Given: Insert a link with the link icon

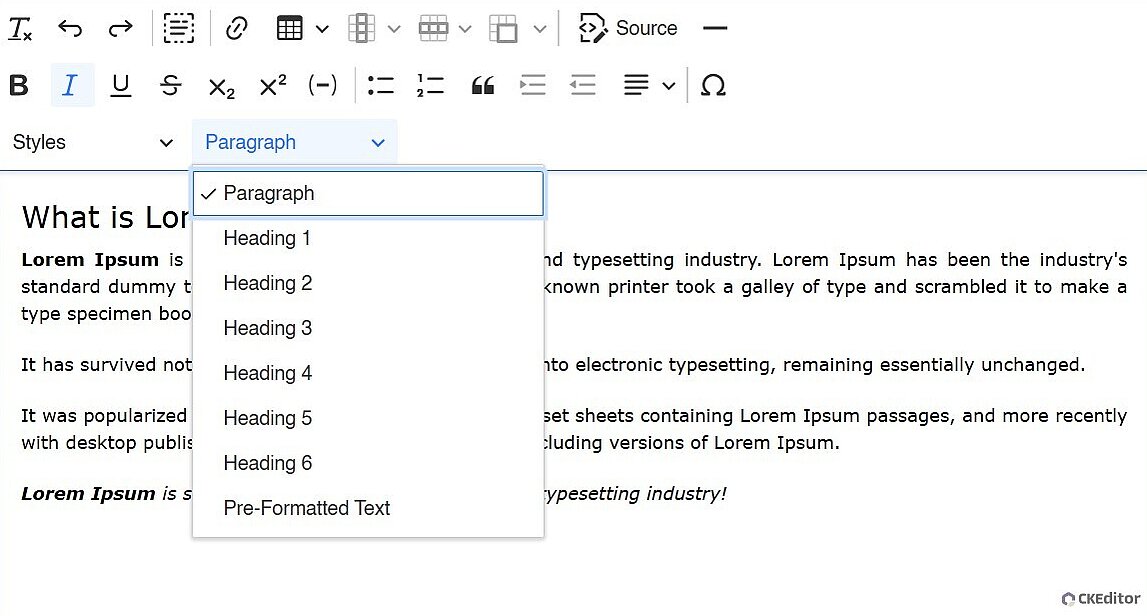Looking at the screenshot, I should click(x=237, y=29).
